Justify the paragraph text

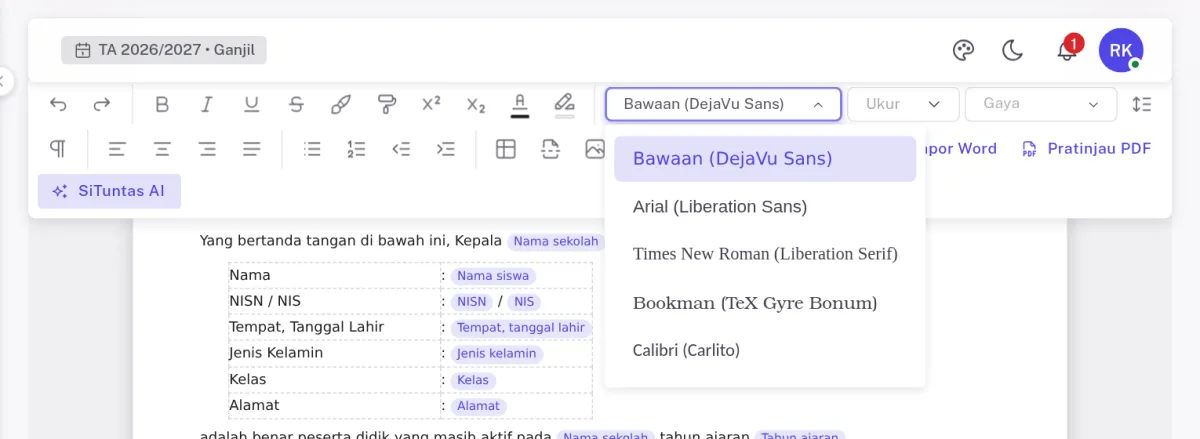click(x=252, y=149)
